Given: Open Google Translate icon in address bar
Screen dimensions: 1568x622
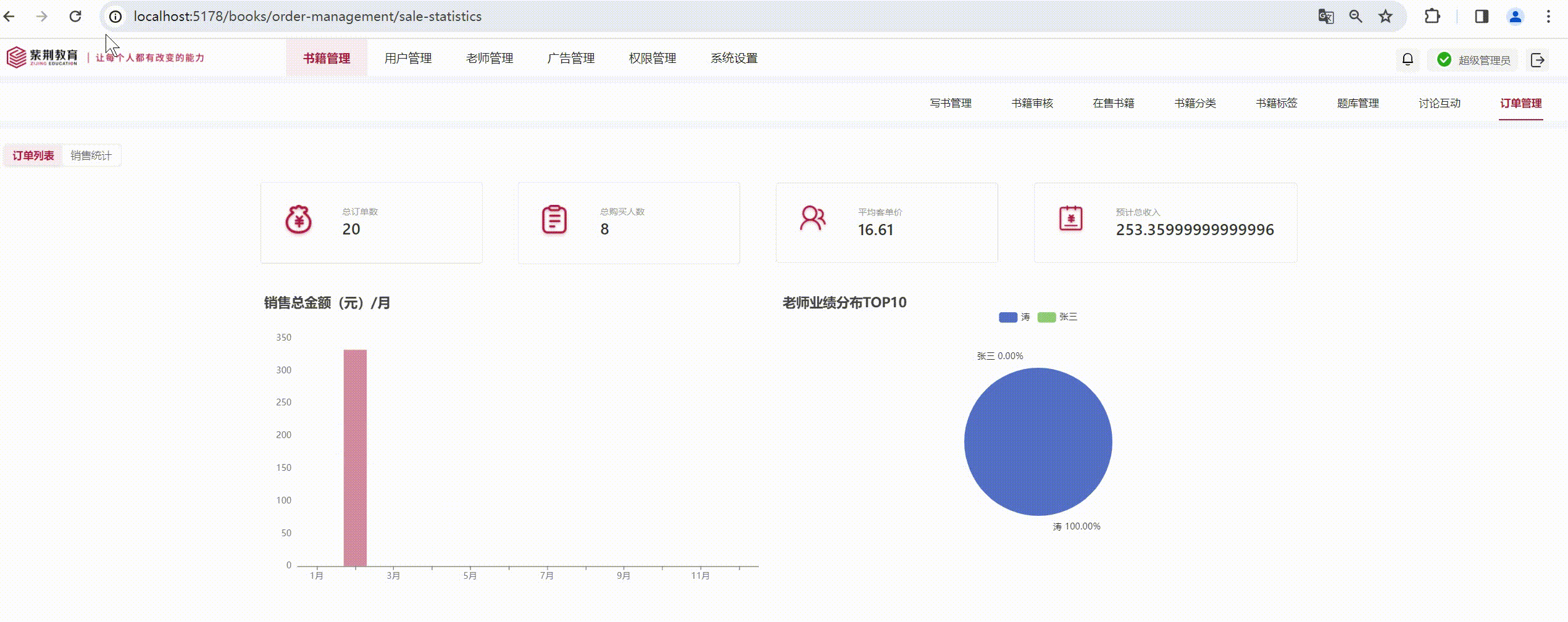Looking at the screenshot, I should click(x=1325, y=17).
